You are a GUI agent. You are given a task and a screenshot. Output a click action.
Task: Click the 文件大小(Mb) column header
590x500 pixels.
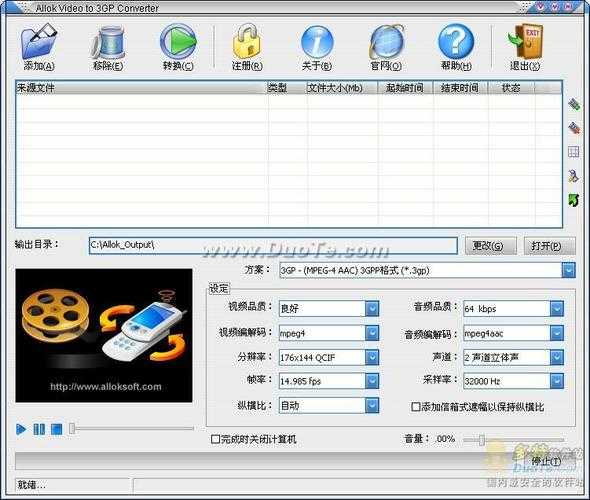pyautogui.click(x=342, y=88)
